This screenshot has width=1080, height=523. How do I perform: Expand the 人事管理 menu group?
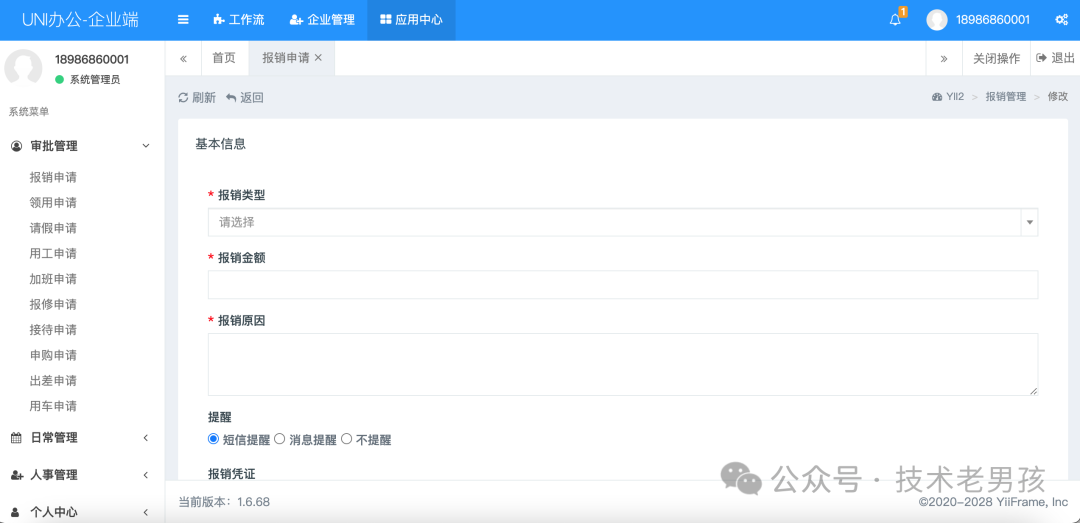pyautogui.click(x=82, y=475)
